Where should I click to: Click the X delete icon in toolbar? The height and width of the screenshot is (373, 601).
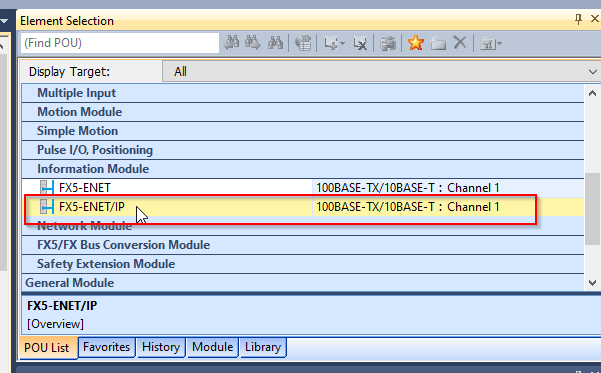click(x=460, y=42)
